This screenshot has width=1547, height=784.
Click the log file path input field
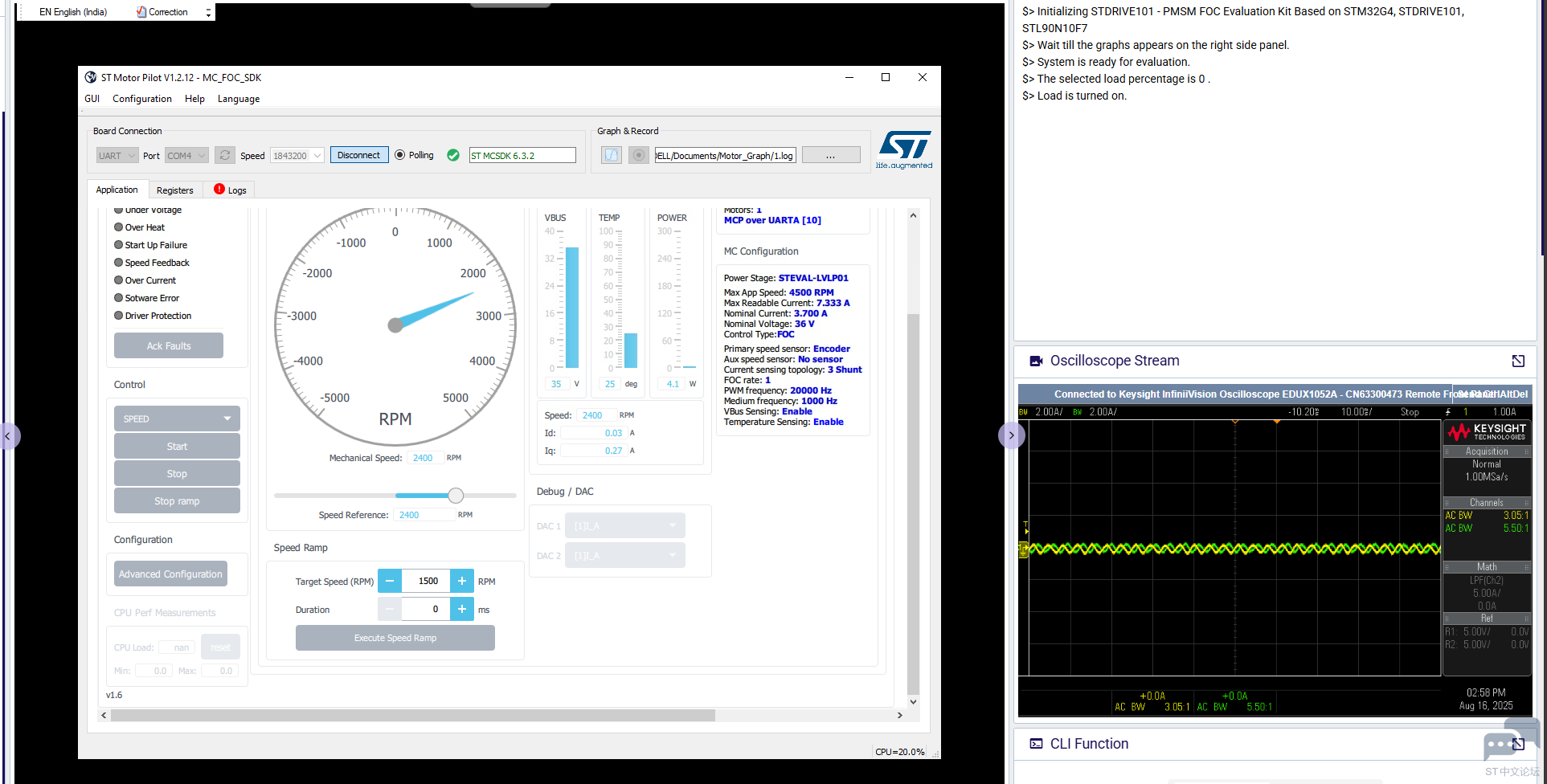point(725,156)
